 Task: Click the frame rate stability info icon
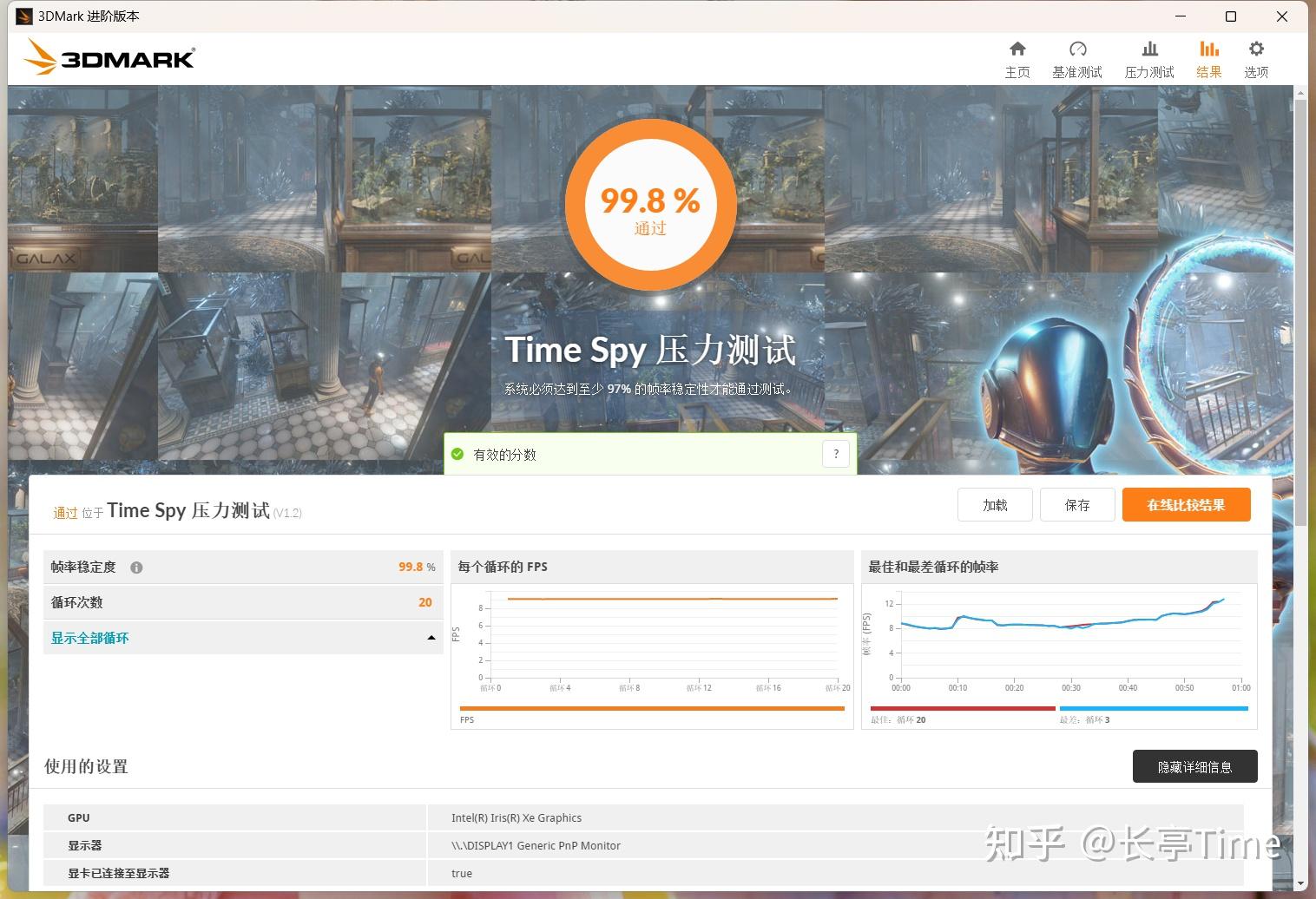pos(136,568)
